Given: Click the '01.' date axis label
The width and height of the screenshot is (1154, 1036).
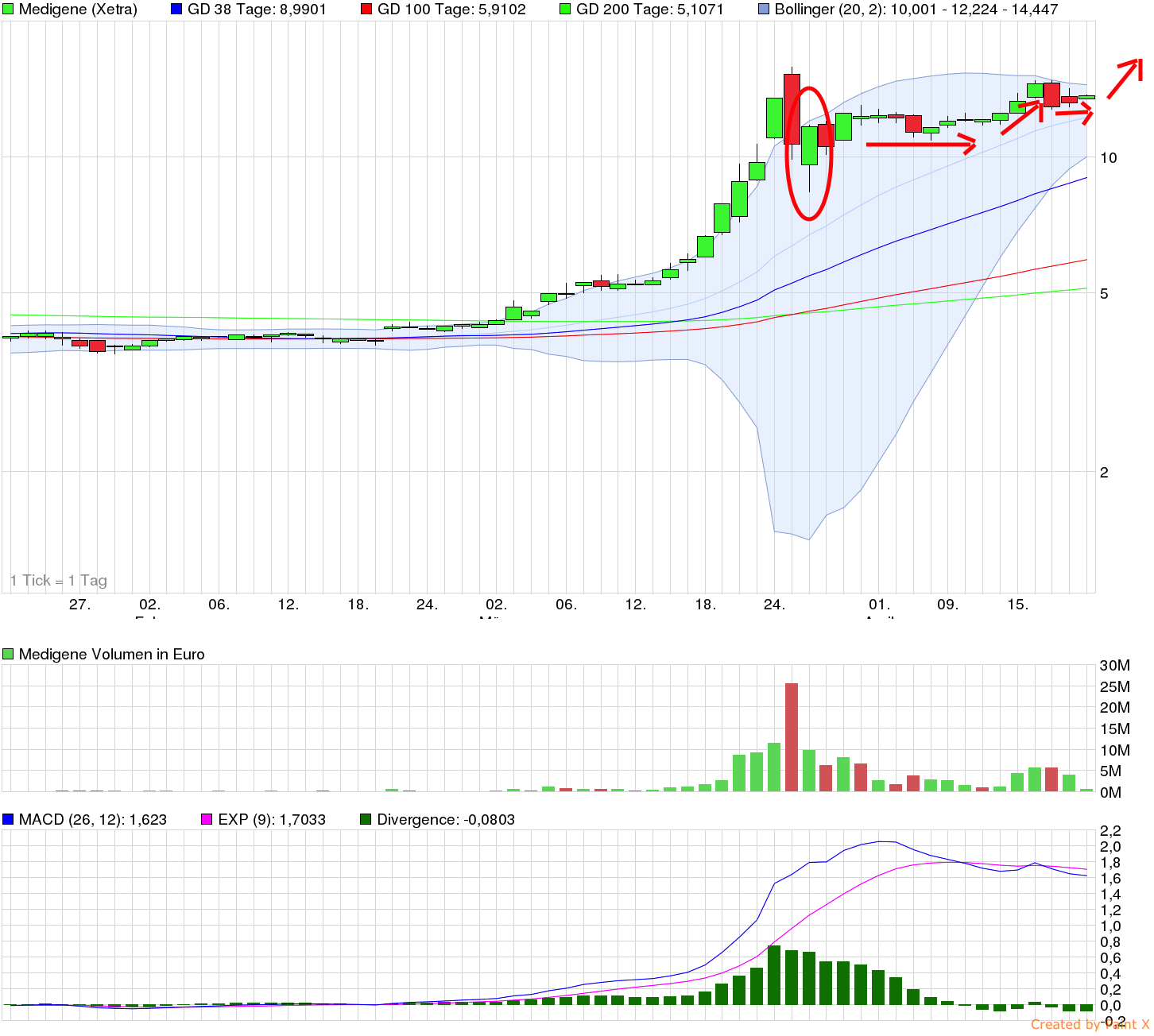Looking at the screenshot, I should coord(879,605).
